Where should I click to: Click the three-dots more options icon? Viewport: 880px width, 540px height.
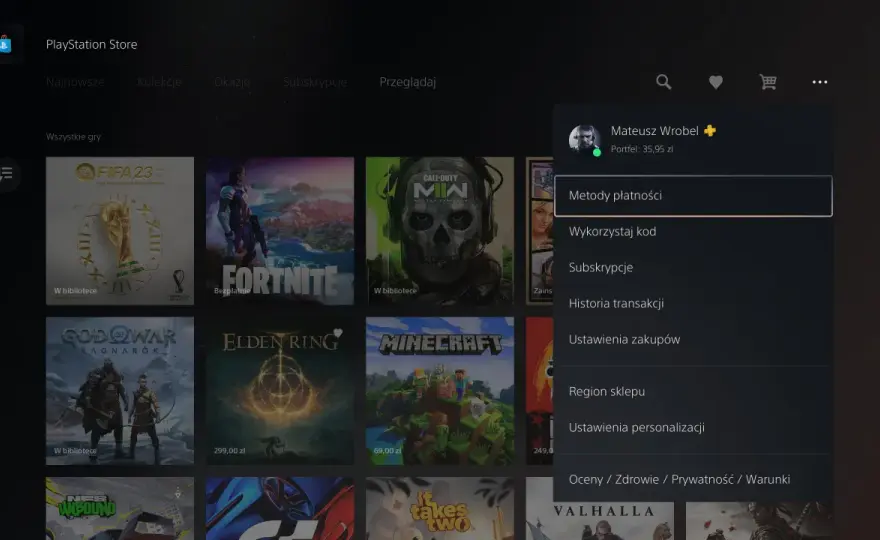click(x=819, y=82)
